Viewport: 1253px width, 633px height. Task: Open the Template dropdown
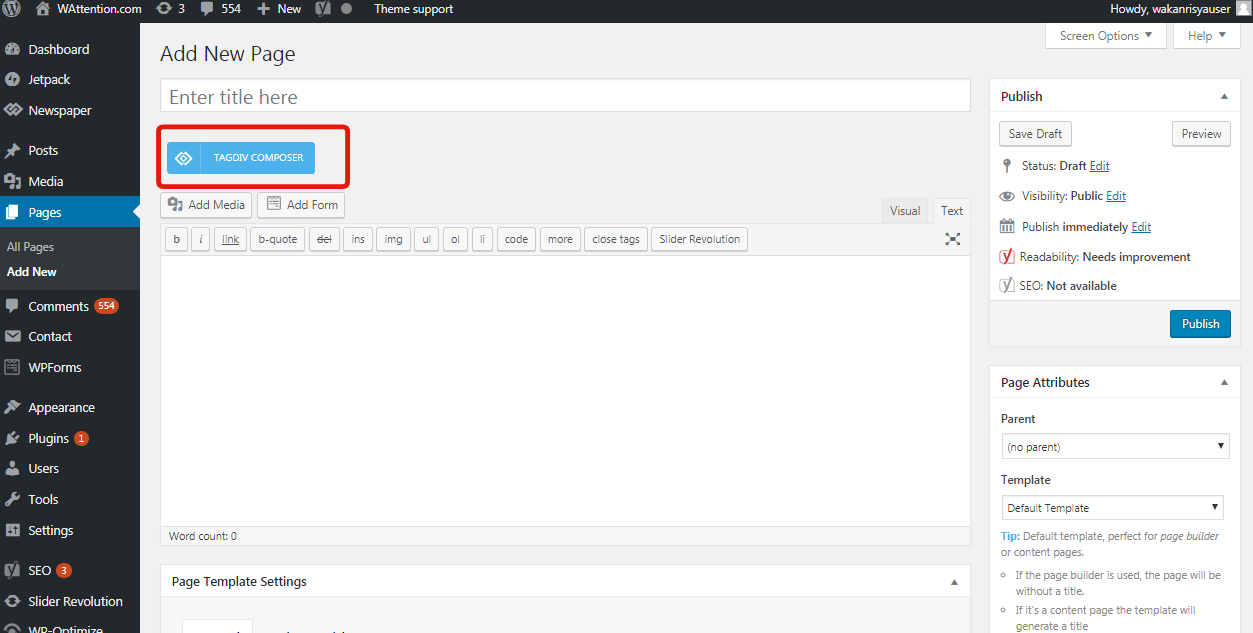point(1112,507)
